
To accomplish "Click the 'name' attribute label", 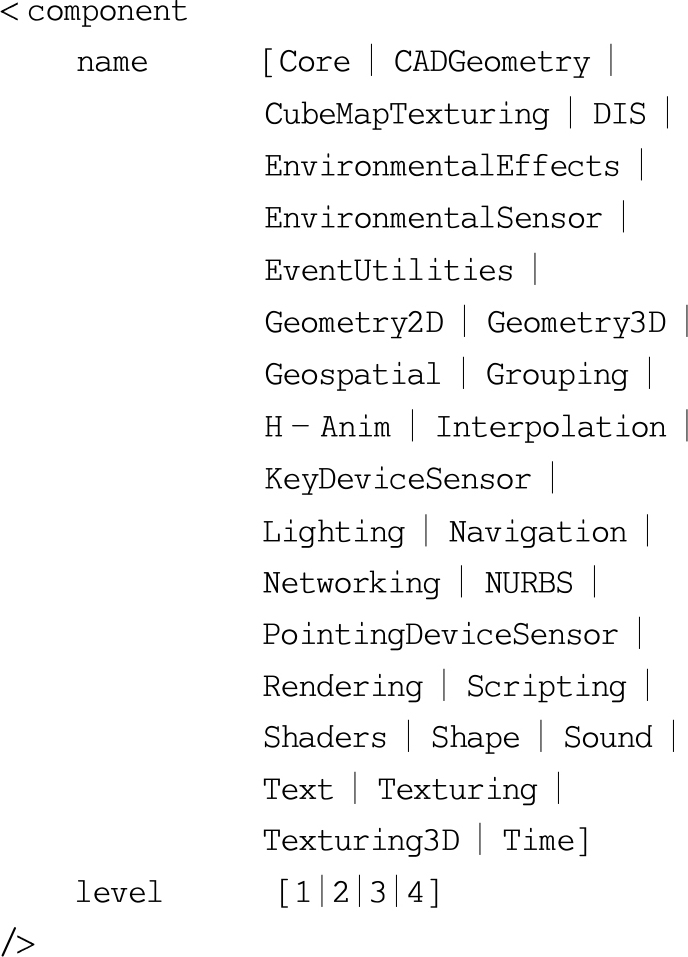I will point(111,63).
